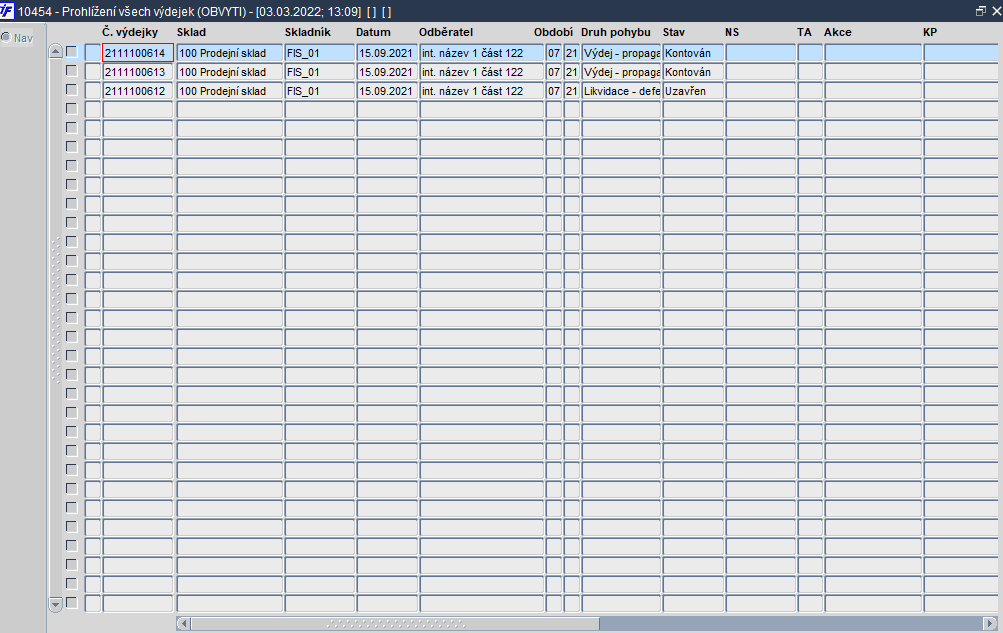
Task: Click the horizontal scroll left arrow
Action: (184, 623)
